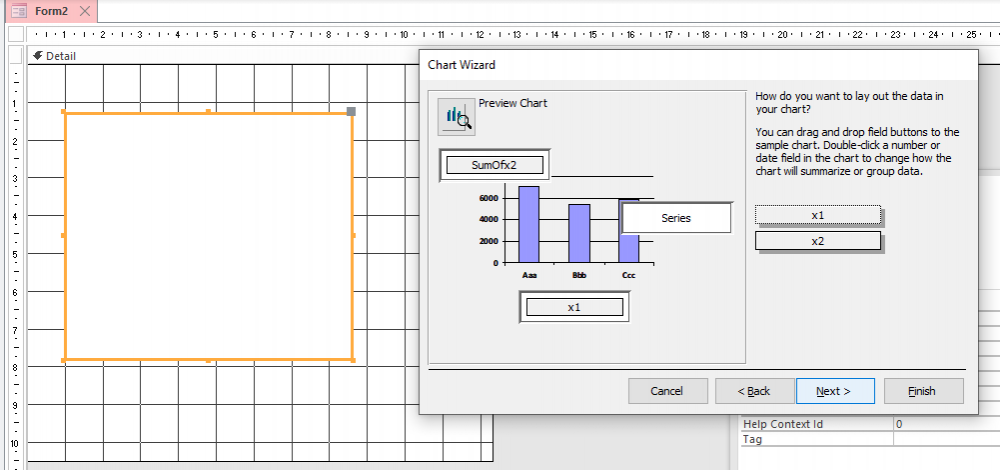Screen dimensions: 1000x470
Task: Click the form selector box at ruler corner
Action: point(15,35)
